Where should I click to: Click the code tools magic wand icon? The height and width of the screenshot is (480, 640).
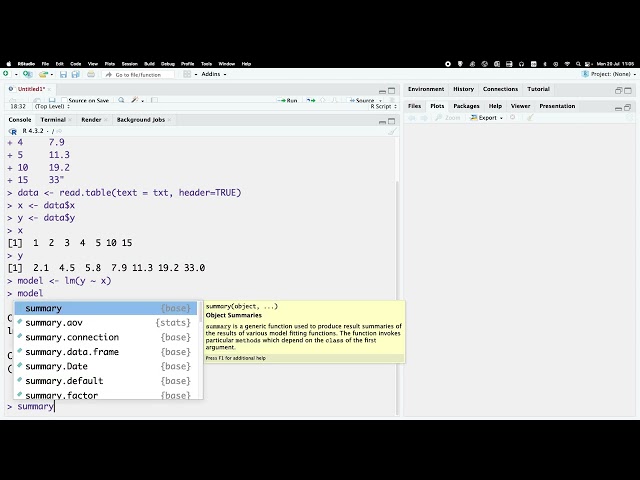pyautogui.click(x=135, y=100)
